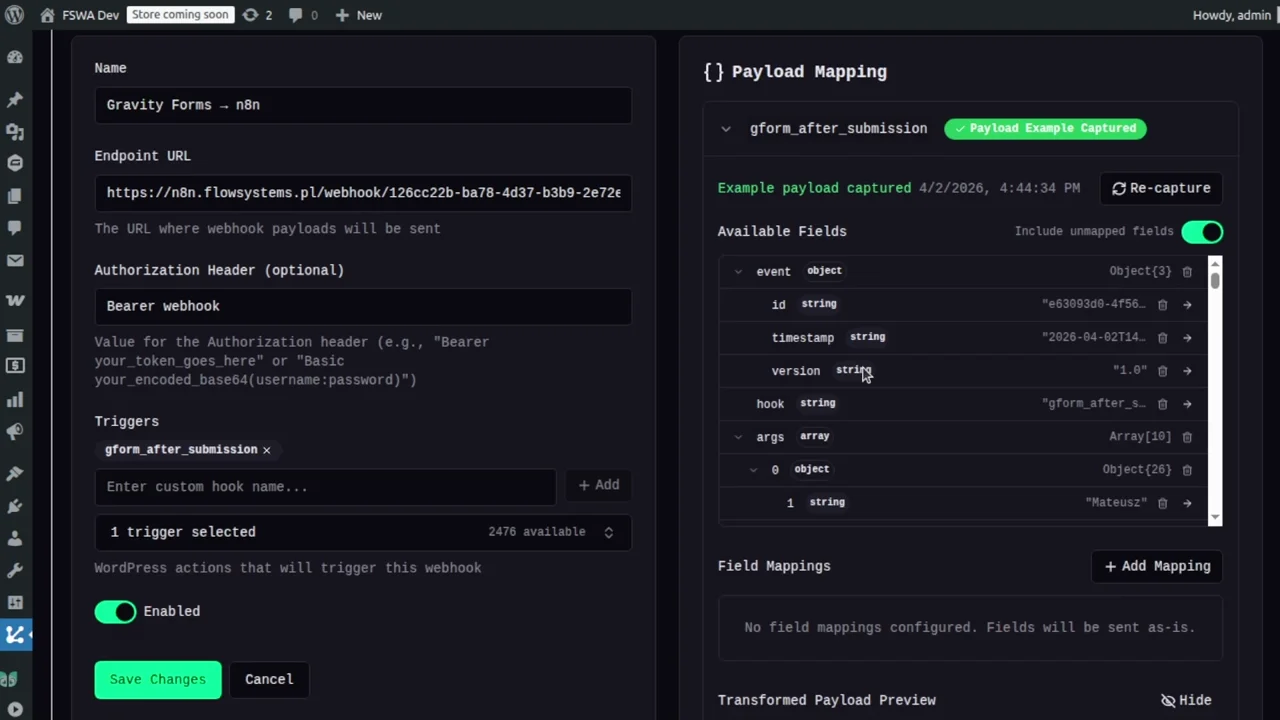The width and height of the screenshot is (1280, 720).
Task: Delete the timestamp field with trash icon
Action: pos(1162,338)
